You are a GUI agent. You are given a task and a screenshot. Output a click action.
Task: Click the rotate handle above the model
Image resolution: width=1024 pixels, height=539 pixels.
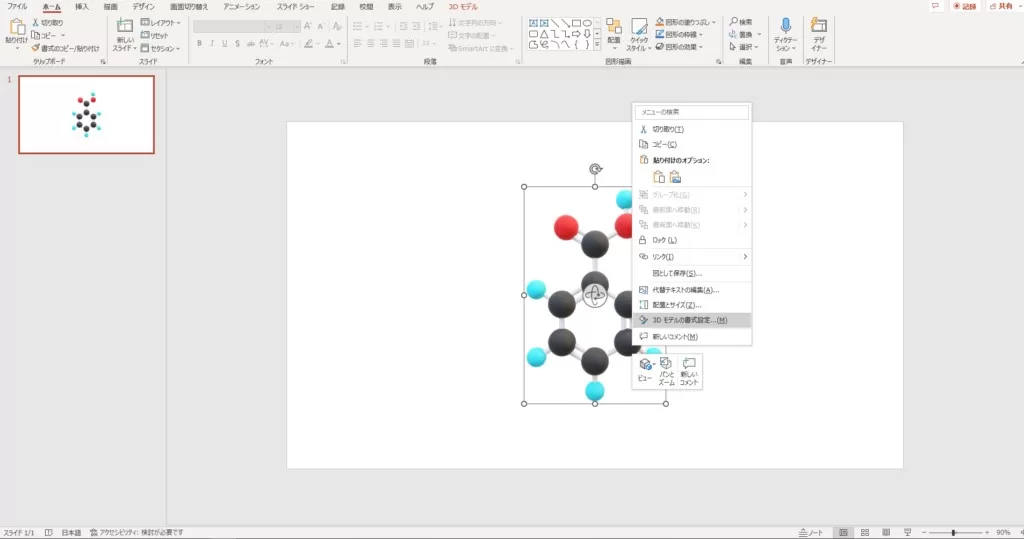coord(595,169)
